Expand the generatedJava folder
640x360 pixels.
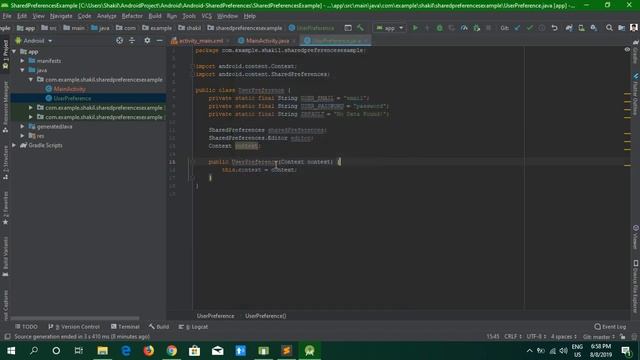point(22,127)
